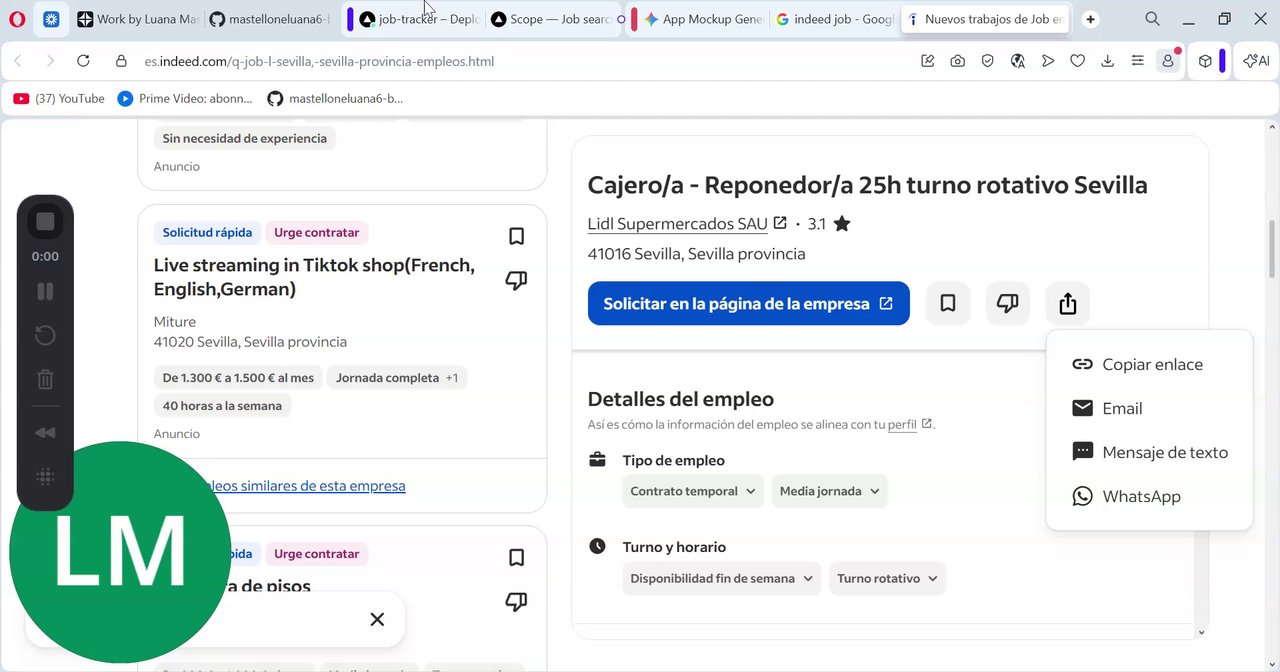Open tab search magnifier icon

click(x=1153, y=19)
